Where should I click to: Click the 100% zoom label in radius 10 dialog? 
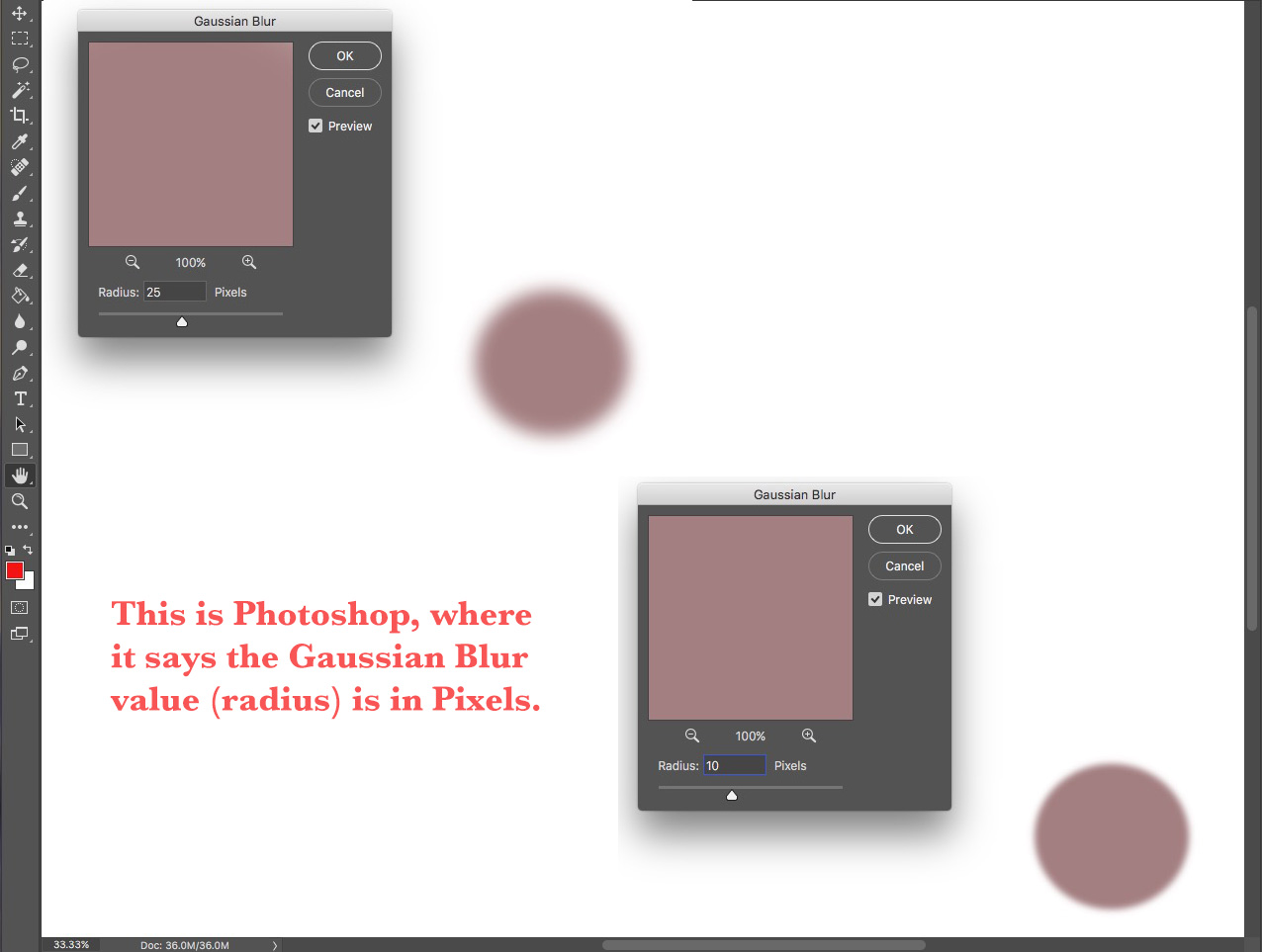tap(751, 736)
